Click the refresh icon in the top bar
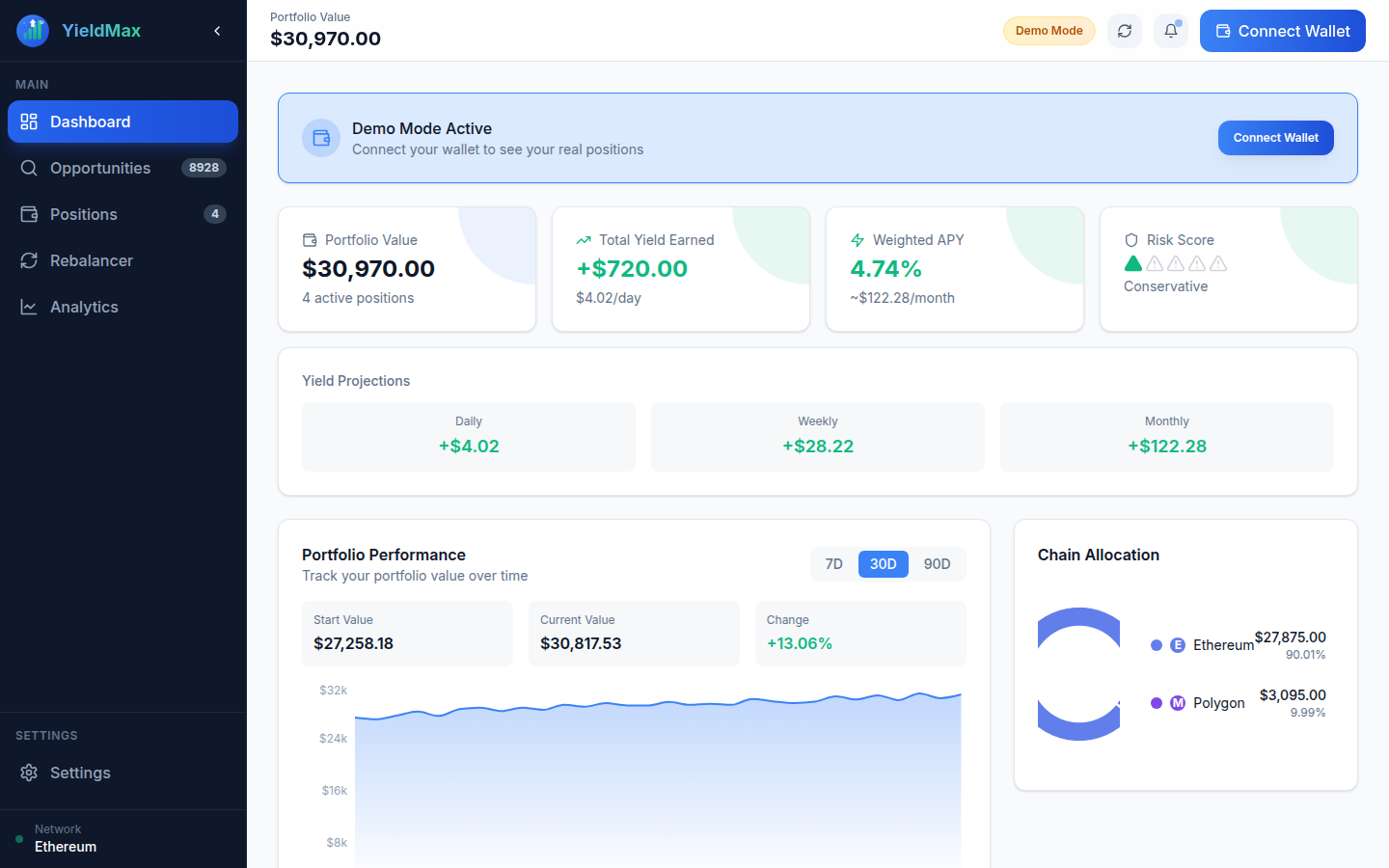 pyautogui.click(x=1124, y=31)
